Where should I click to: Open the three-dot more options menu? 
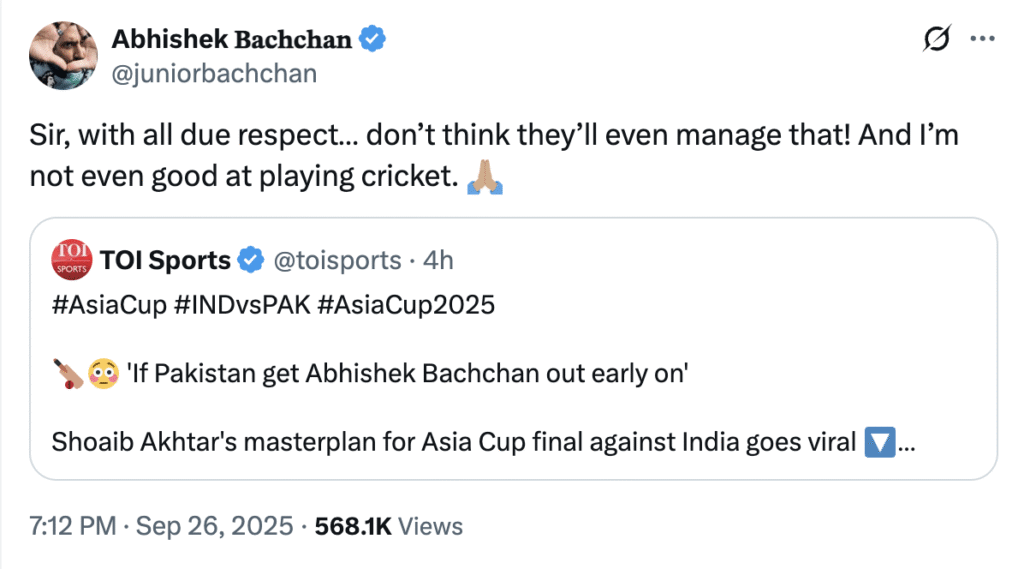[984, 40]
